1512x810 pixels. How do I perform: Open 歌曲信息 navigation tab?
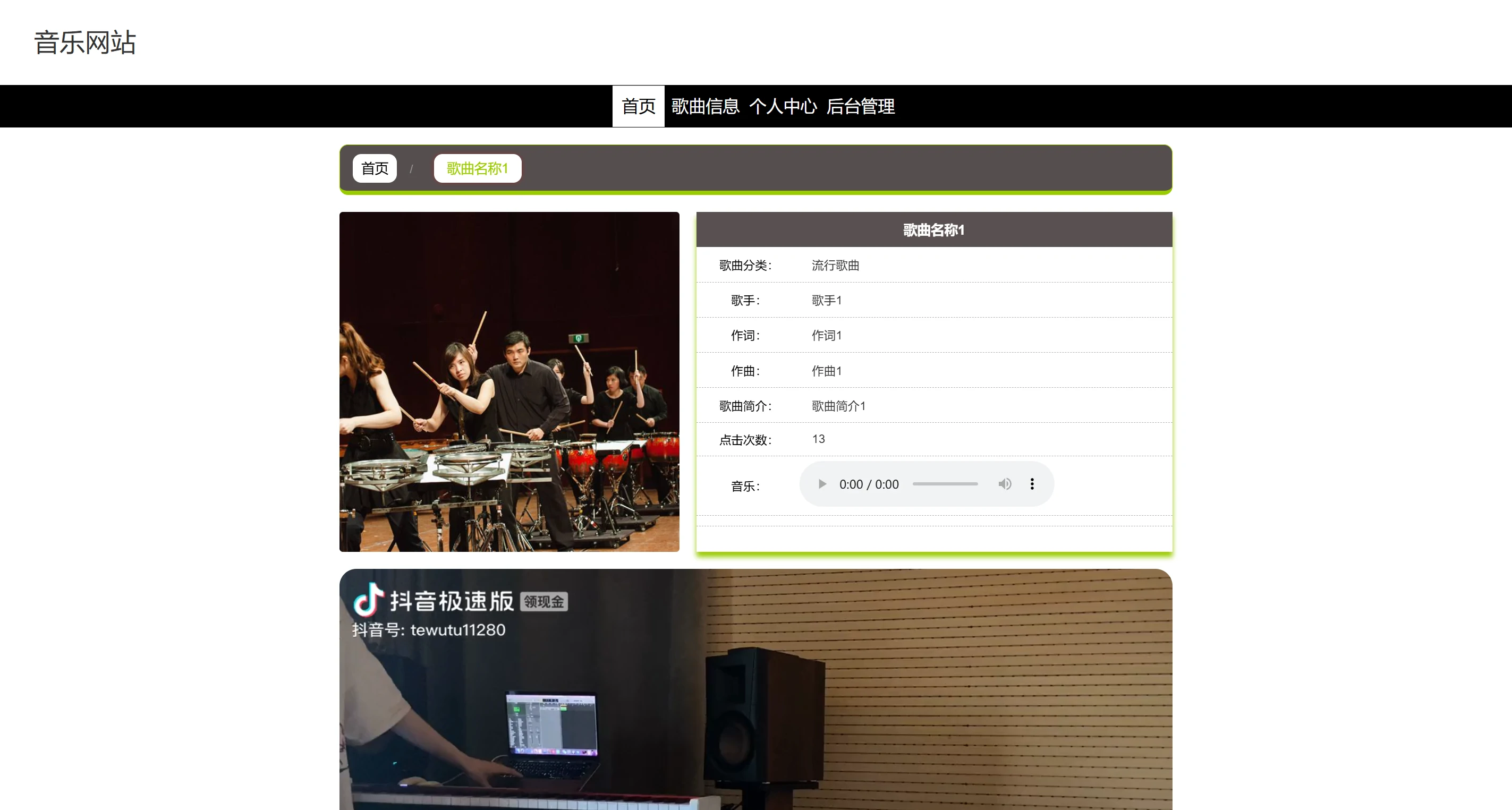[x=705, y=106]
